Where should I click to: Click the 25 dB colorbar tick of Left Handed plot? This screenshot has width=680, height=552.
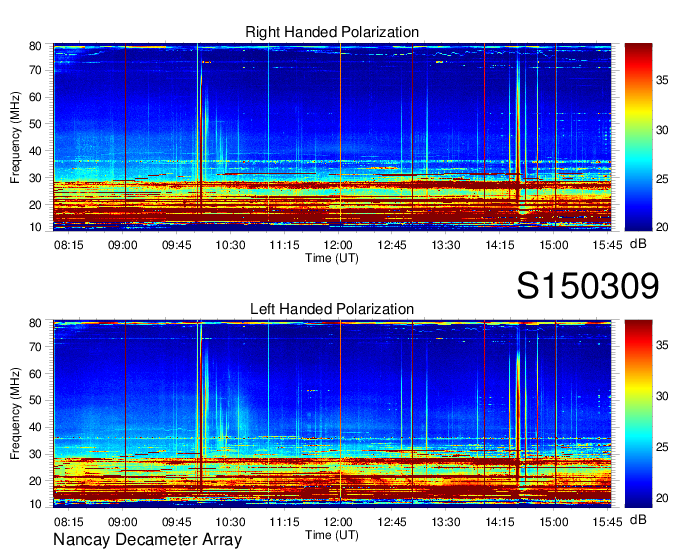662,447
